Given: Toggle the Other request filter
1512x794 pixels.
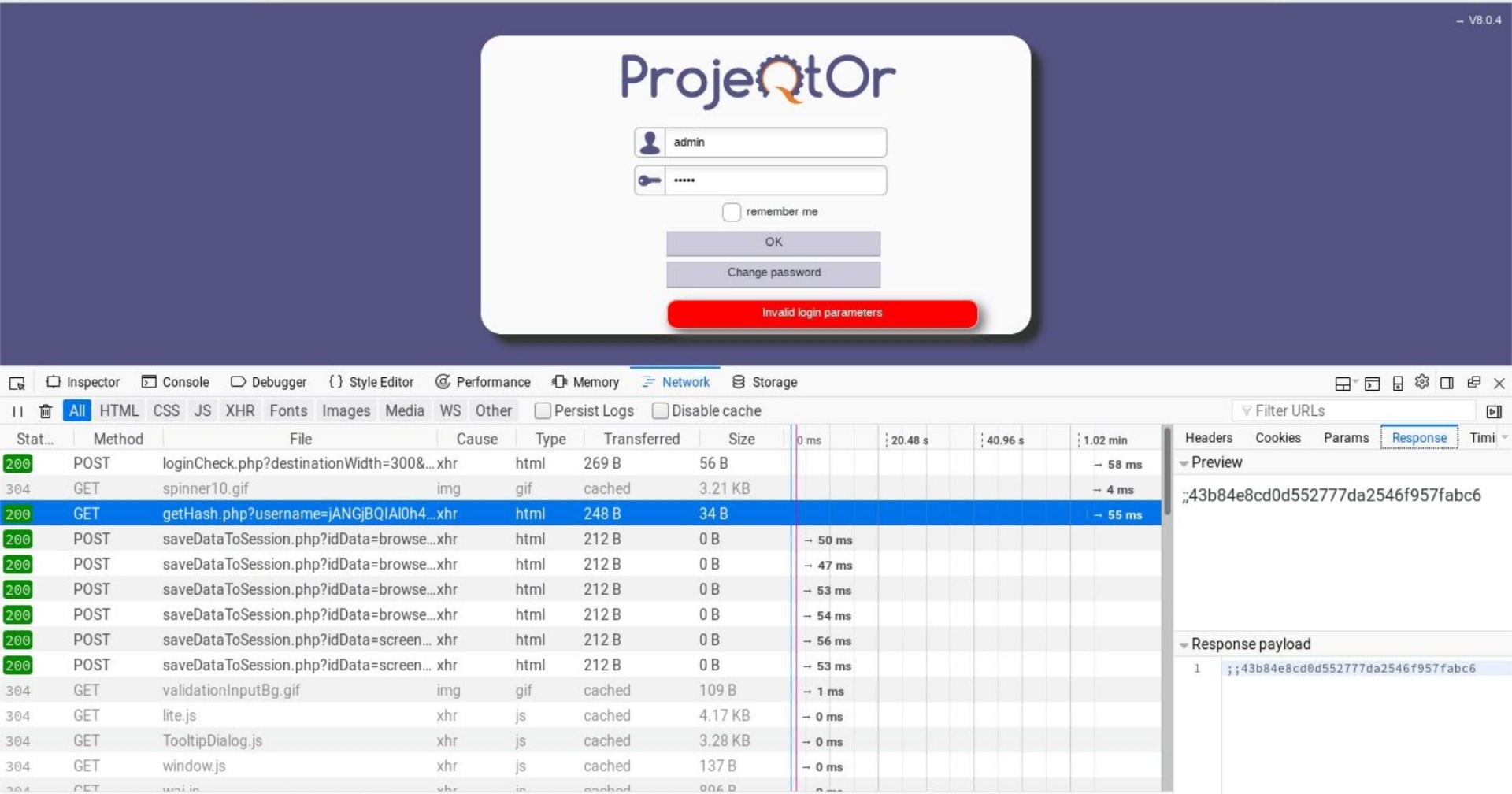Looking at the screenshot, I should click(494, 410).
